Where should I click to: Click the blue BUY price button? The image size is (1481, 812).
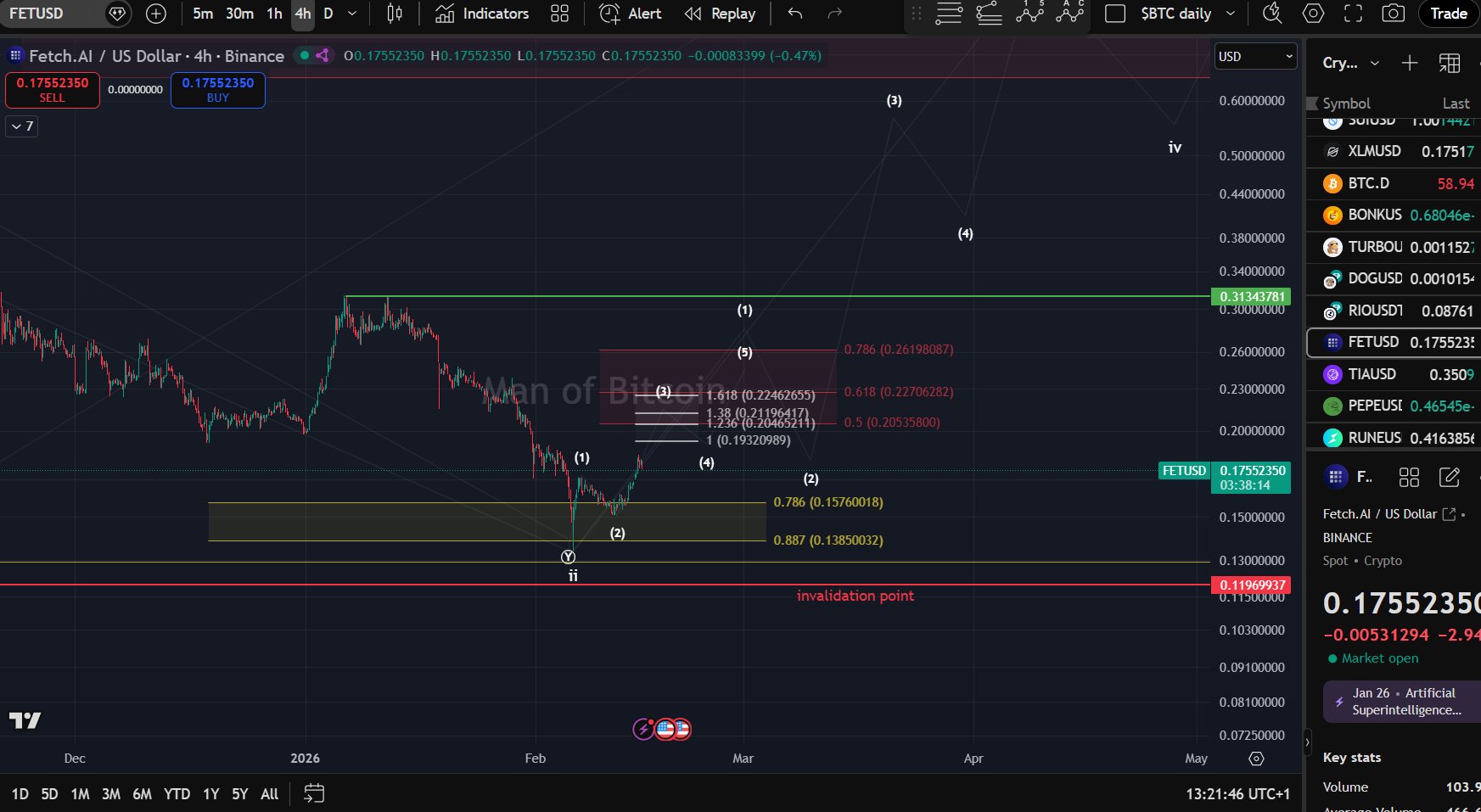click(x=218, y=90)
